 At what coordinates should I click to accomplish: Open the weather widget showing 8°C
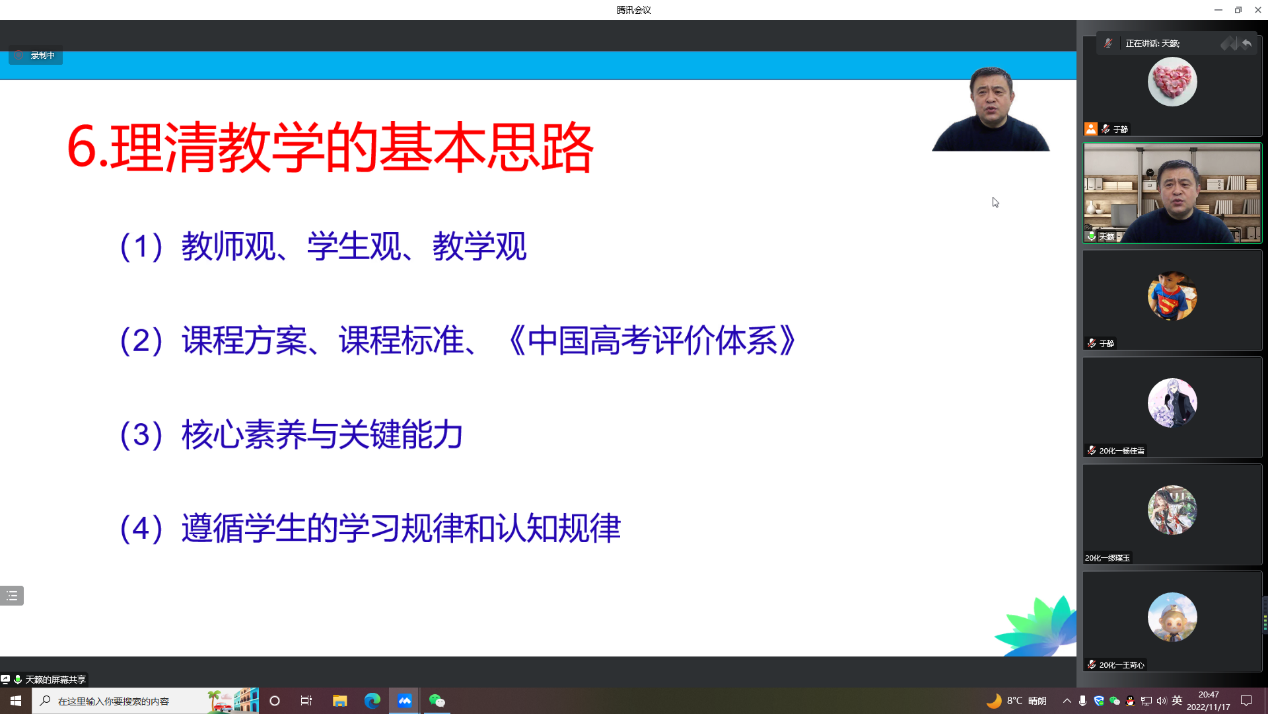pos(1016,701)
